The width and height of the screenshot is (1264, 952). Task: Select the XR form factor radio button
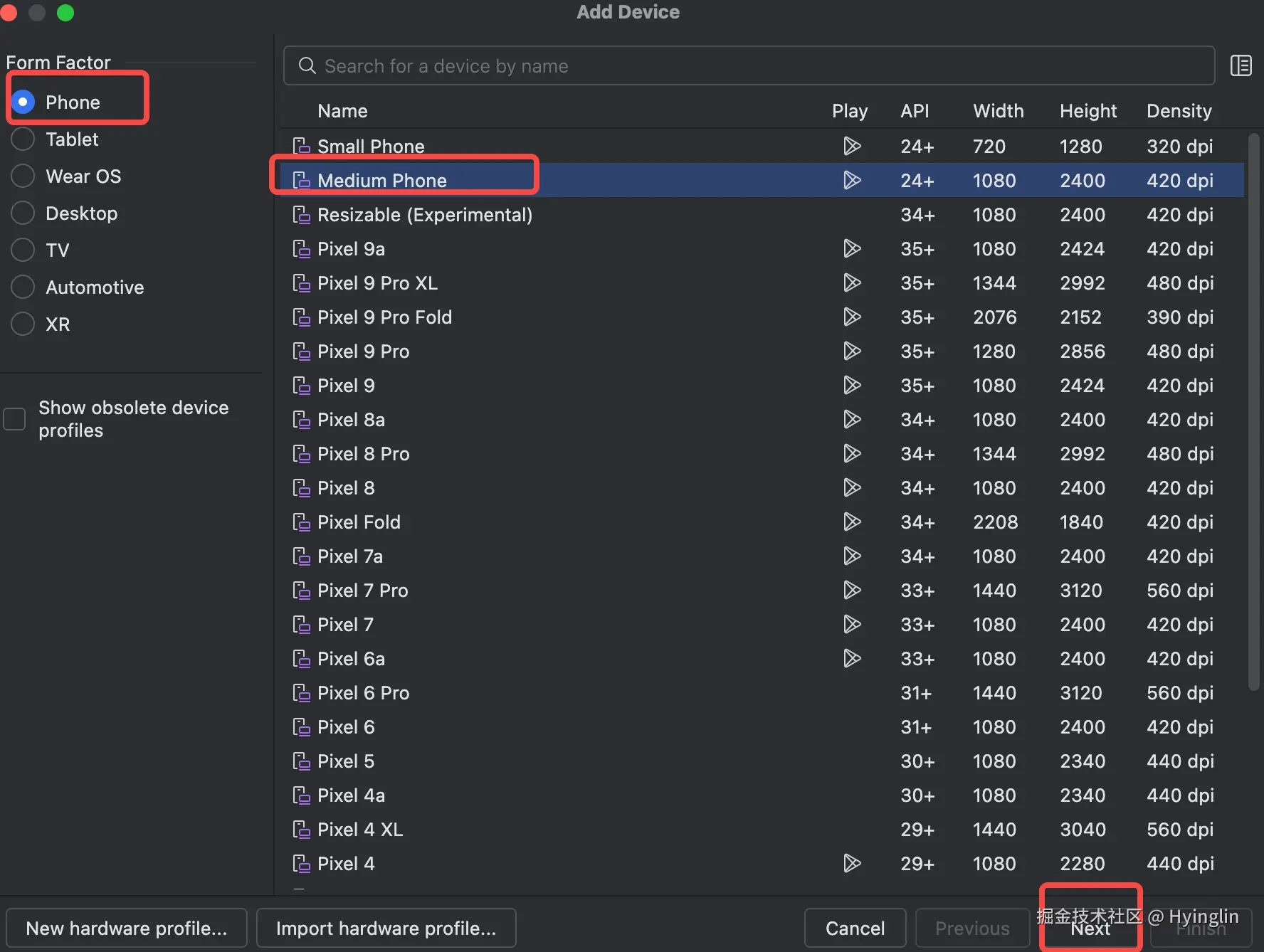(x=23, y=324)
